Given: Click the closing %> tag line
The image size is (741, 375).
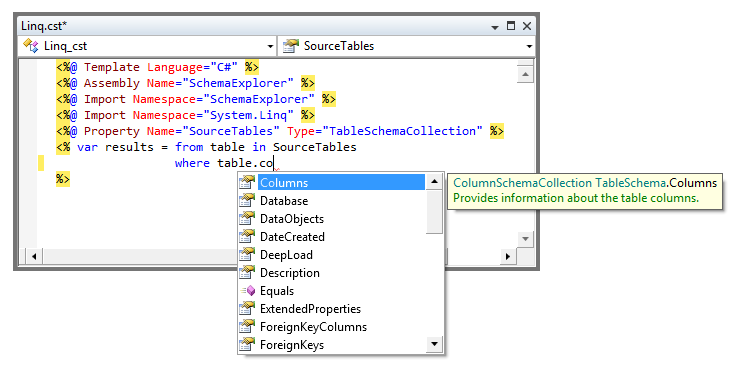Looking at the screenshot, I should (x=63, y=179).
